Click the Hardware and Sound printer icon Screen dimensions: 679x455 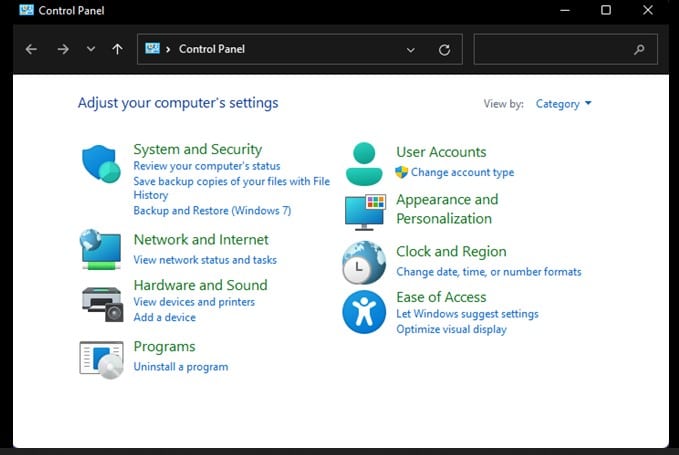point(103,304)
